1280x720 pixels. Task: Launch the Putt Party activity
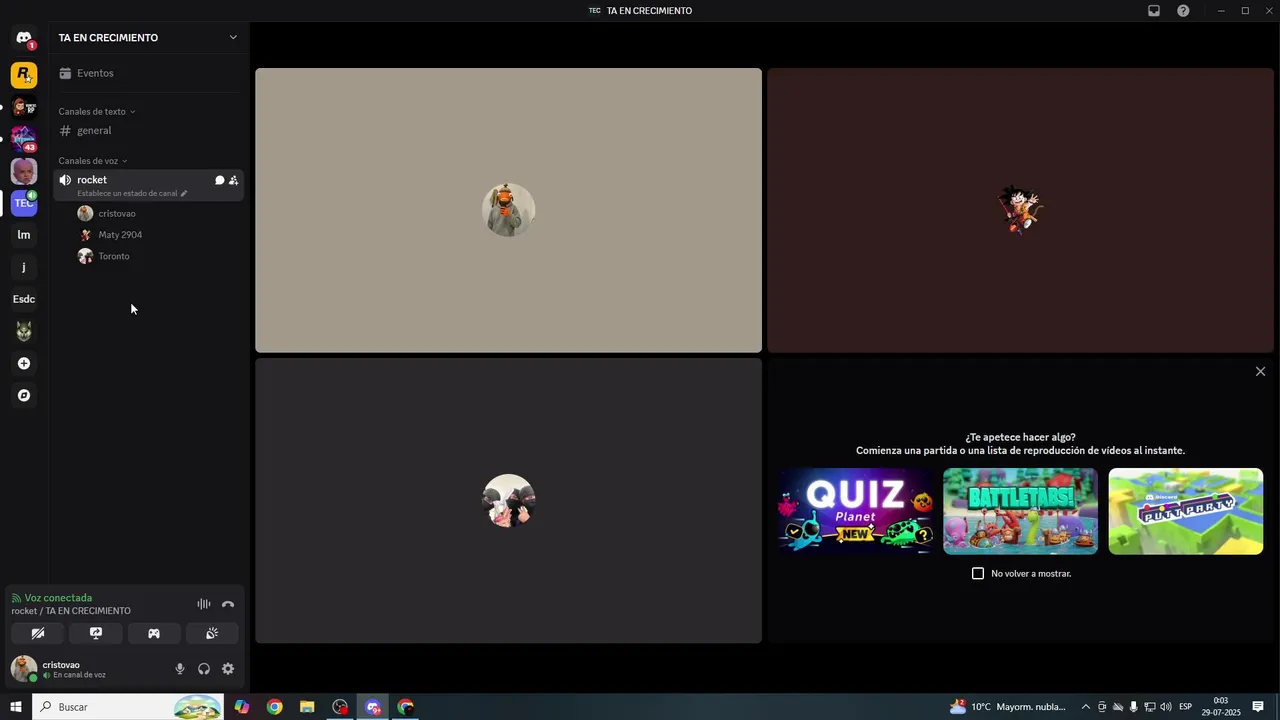pos(1186,511)
